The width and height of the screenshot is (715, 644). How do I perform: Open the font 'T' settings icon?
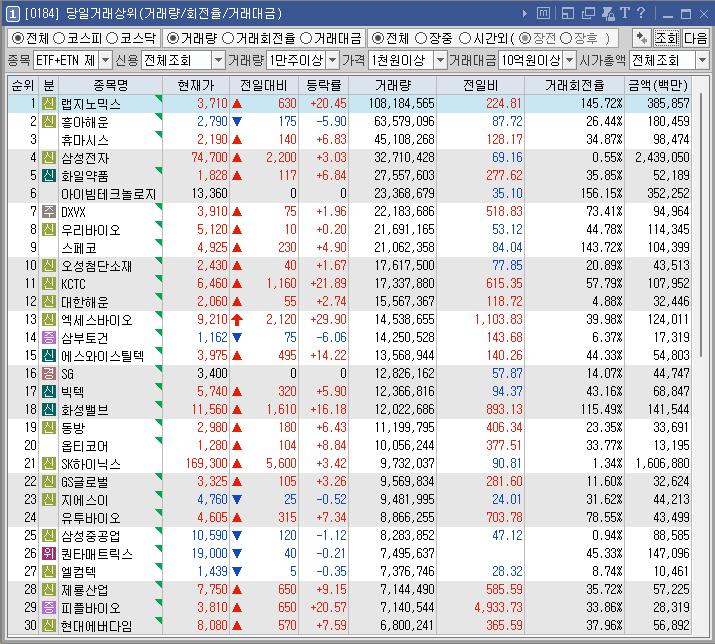tap(625, 13)
